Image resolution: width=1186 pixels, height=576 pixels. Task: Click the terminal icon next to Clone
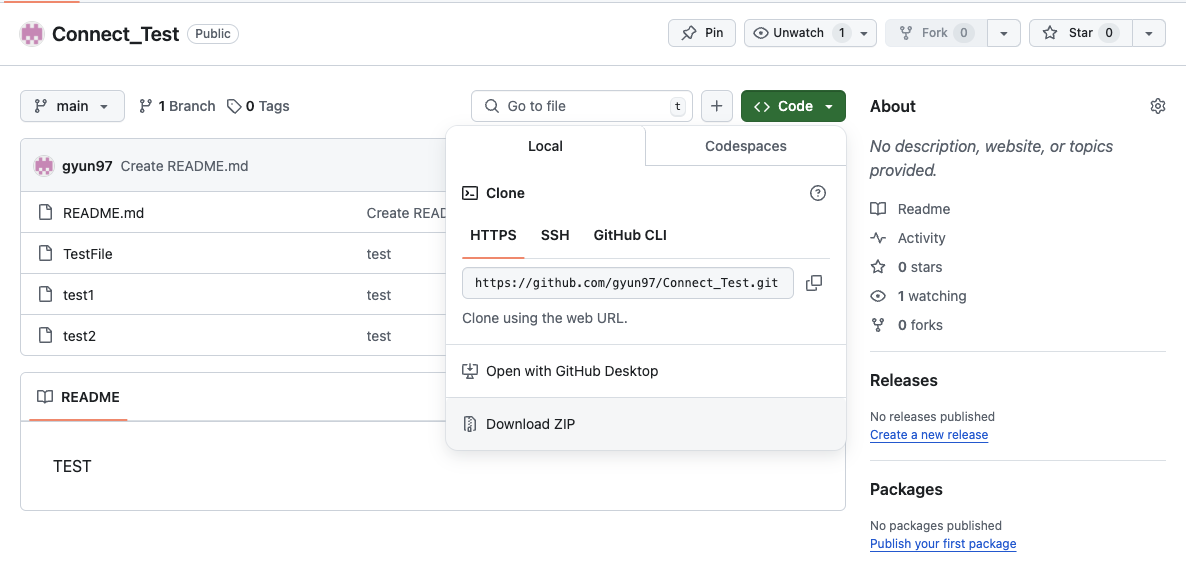470,193
